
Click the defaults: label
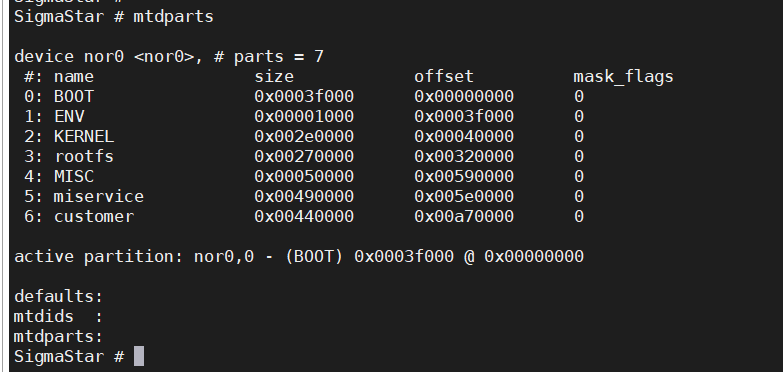(x=58, y=296)
